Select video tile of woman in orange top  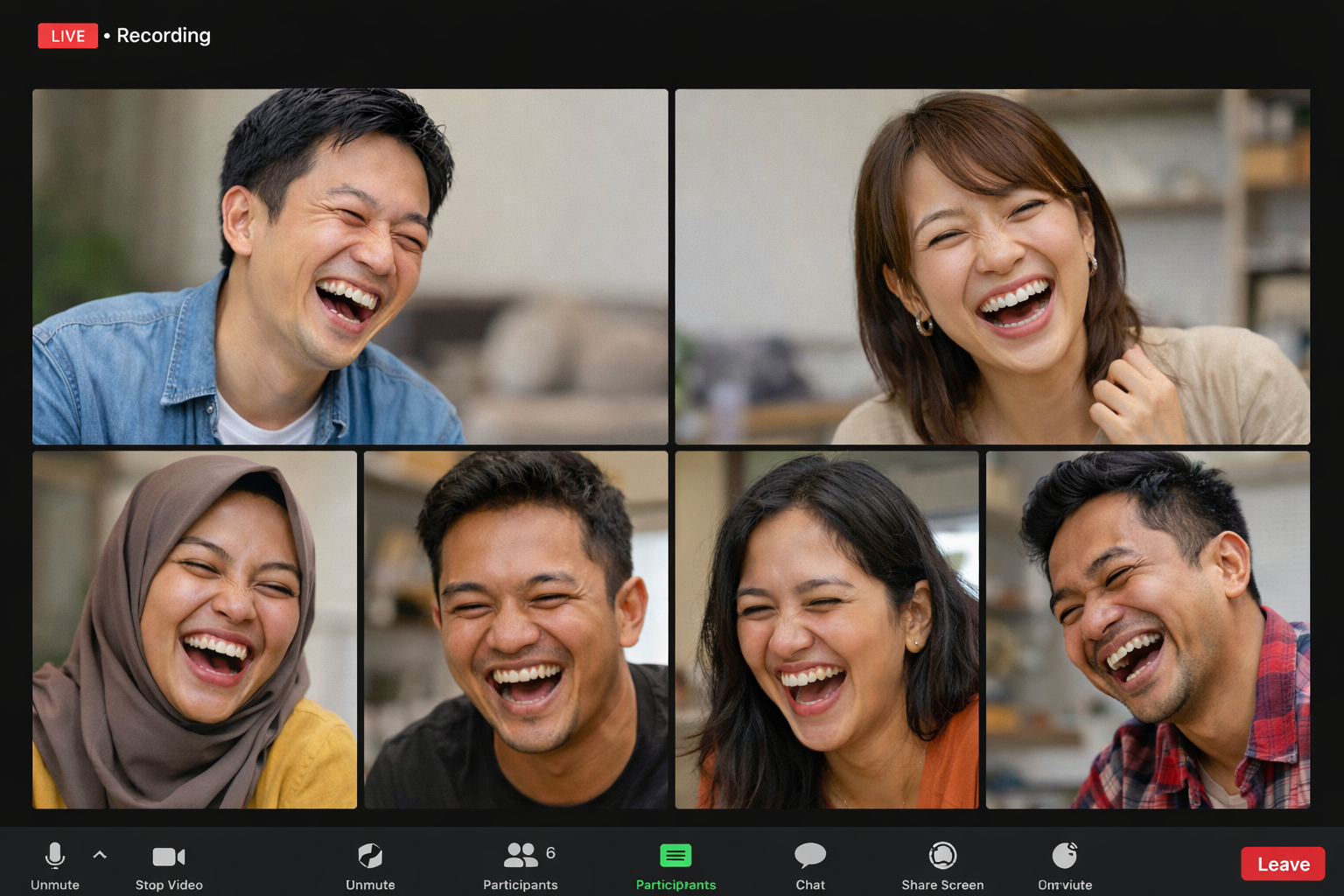click(827, 630)
